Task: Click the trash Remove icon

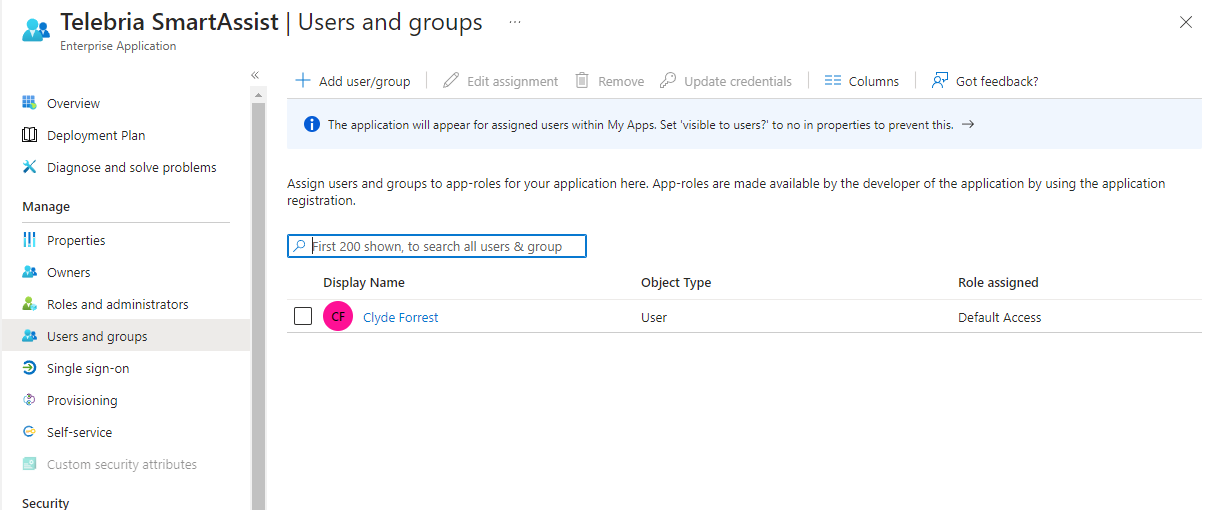Action: [x=582, y=81]
